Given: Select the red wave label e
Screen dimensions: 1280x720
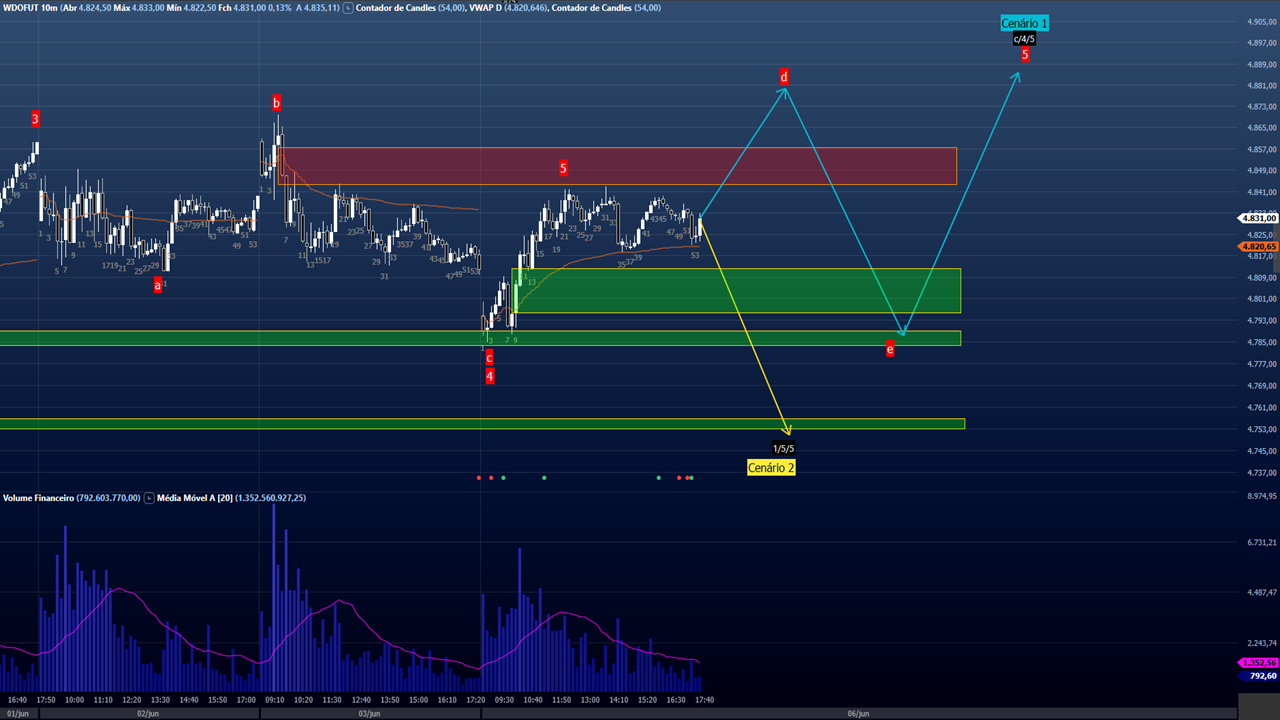Looking at the screenshot, I should (890, 349).
